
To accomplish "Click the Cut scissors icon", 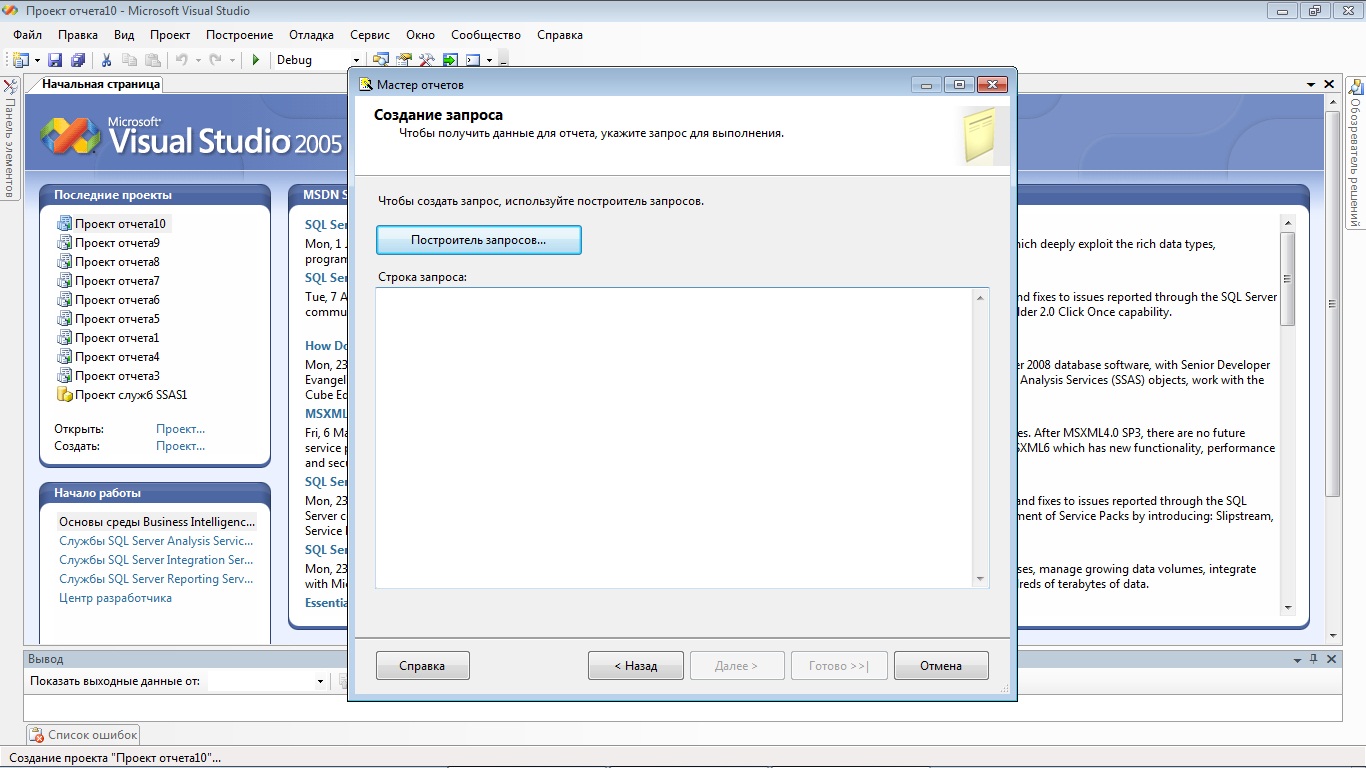I will pos(107,60).
